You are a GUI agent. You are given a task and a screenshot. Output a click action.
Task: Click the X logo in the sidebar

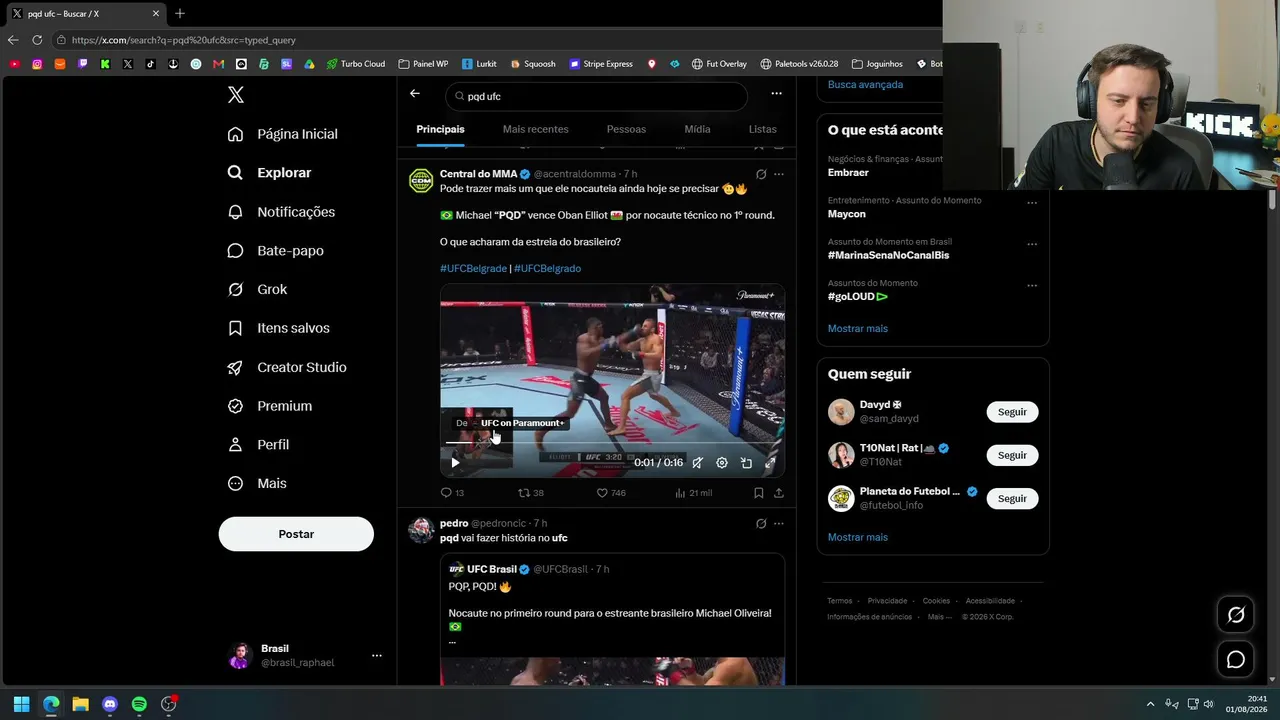pyautogui.click(x=236, y=95)
